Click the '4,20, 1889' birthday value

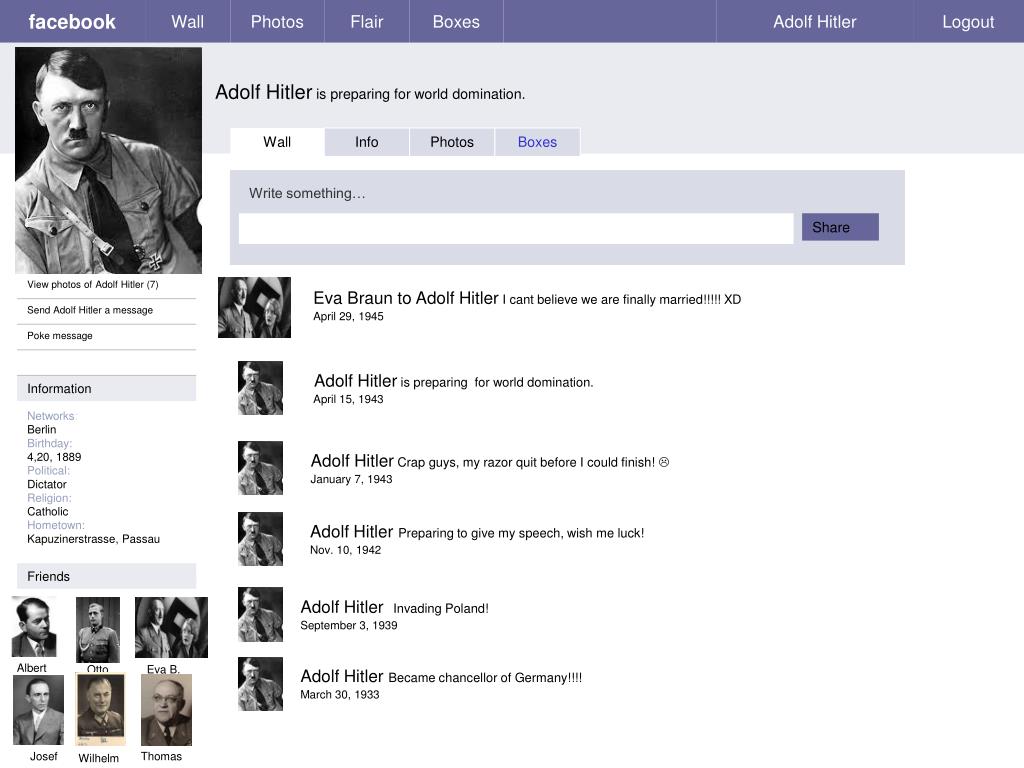pyautogui.click(x=54, y=456)
